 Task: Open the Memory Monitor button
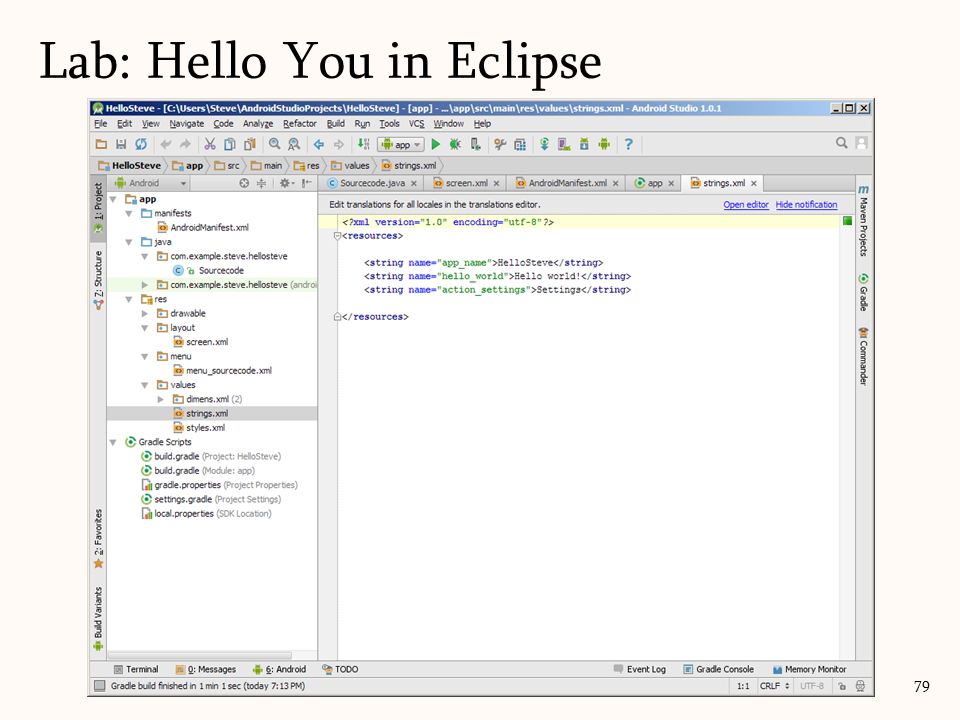pos(809,669)
